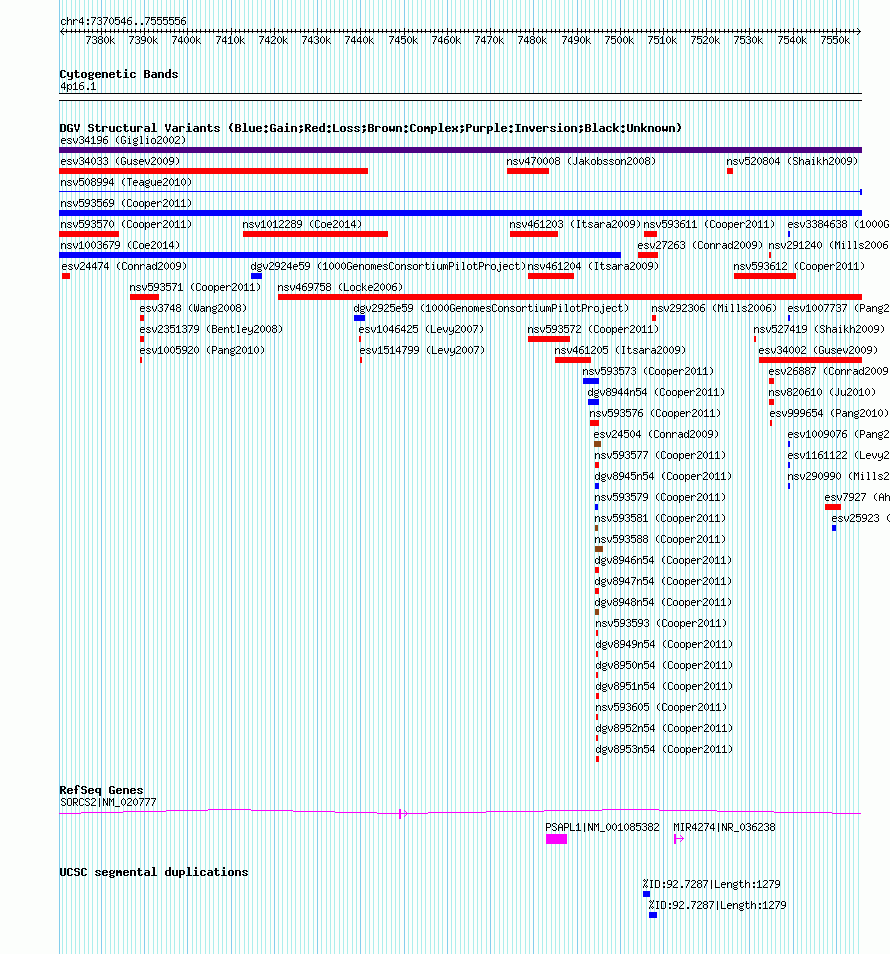Open dgv2924e59 1000 Genomes variant label

click(388, 266)
